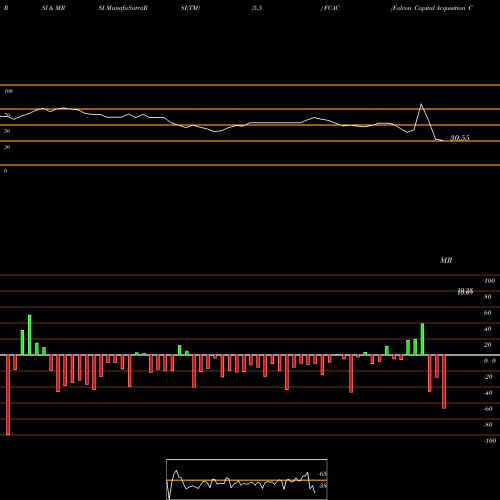Click the RSI panel's 100 axis label
500x500 pixels.
tap(8, 91)
